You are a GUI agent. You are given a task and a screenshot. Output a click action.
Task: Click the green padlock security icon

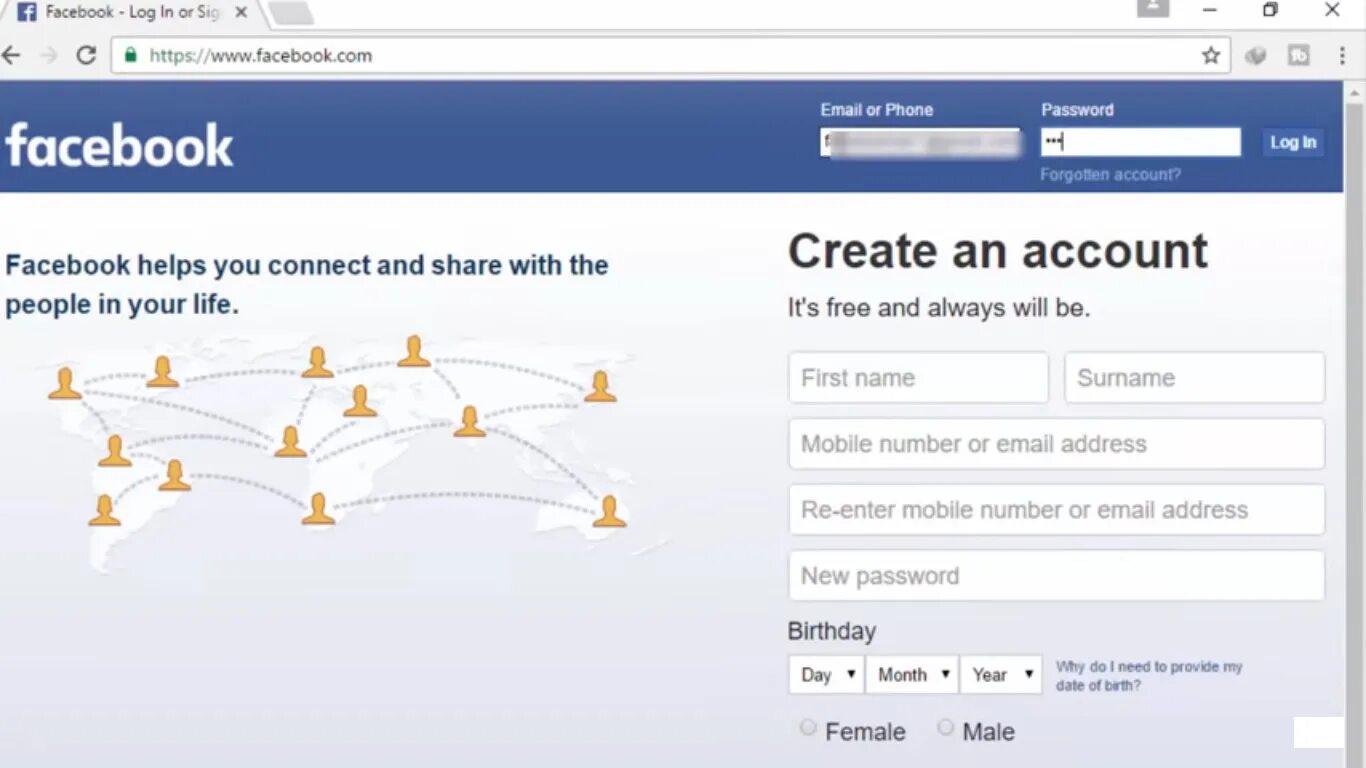pos(130,55)
